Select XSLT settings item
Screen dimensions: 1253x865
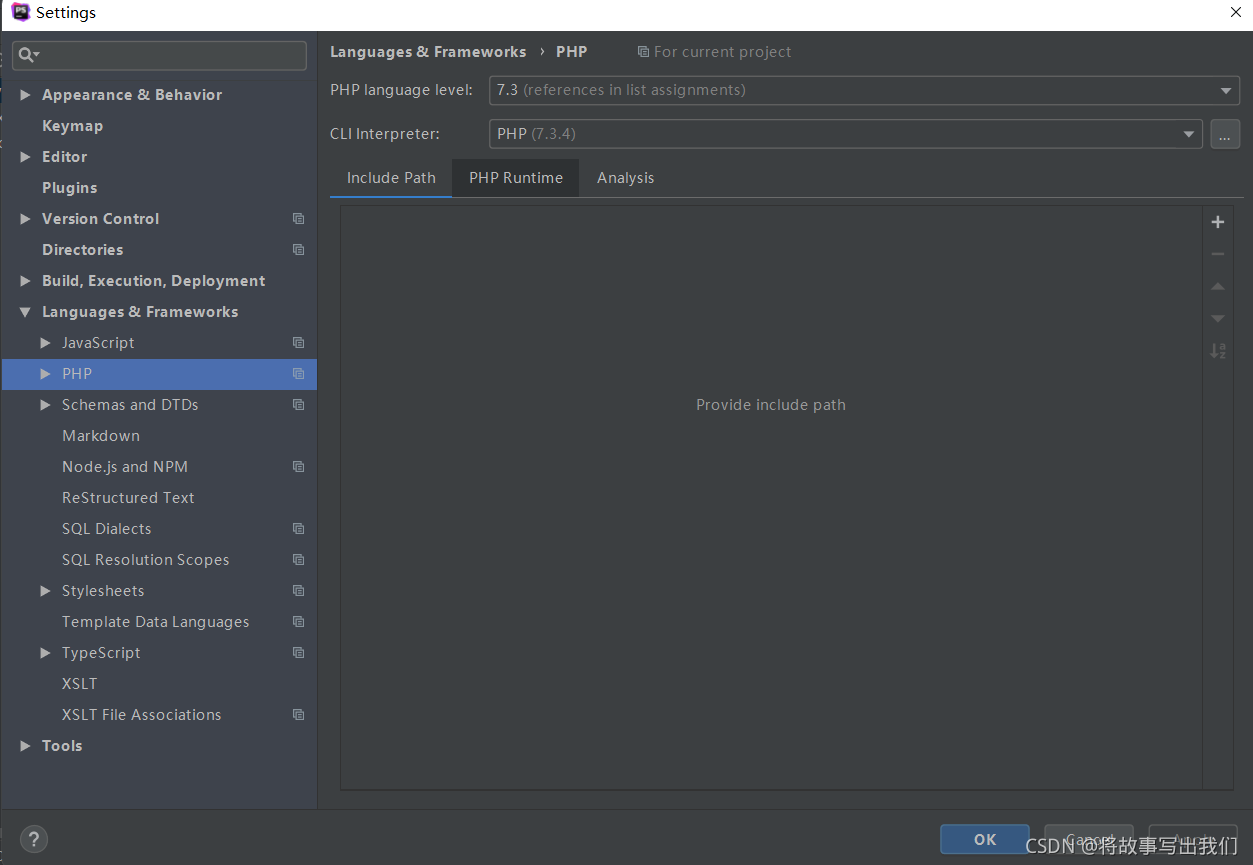click(80, 684)
